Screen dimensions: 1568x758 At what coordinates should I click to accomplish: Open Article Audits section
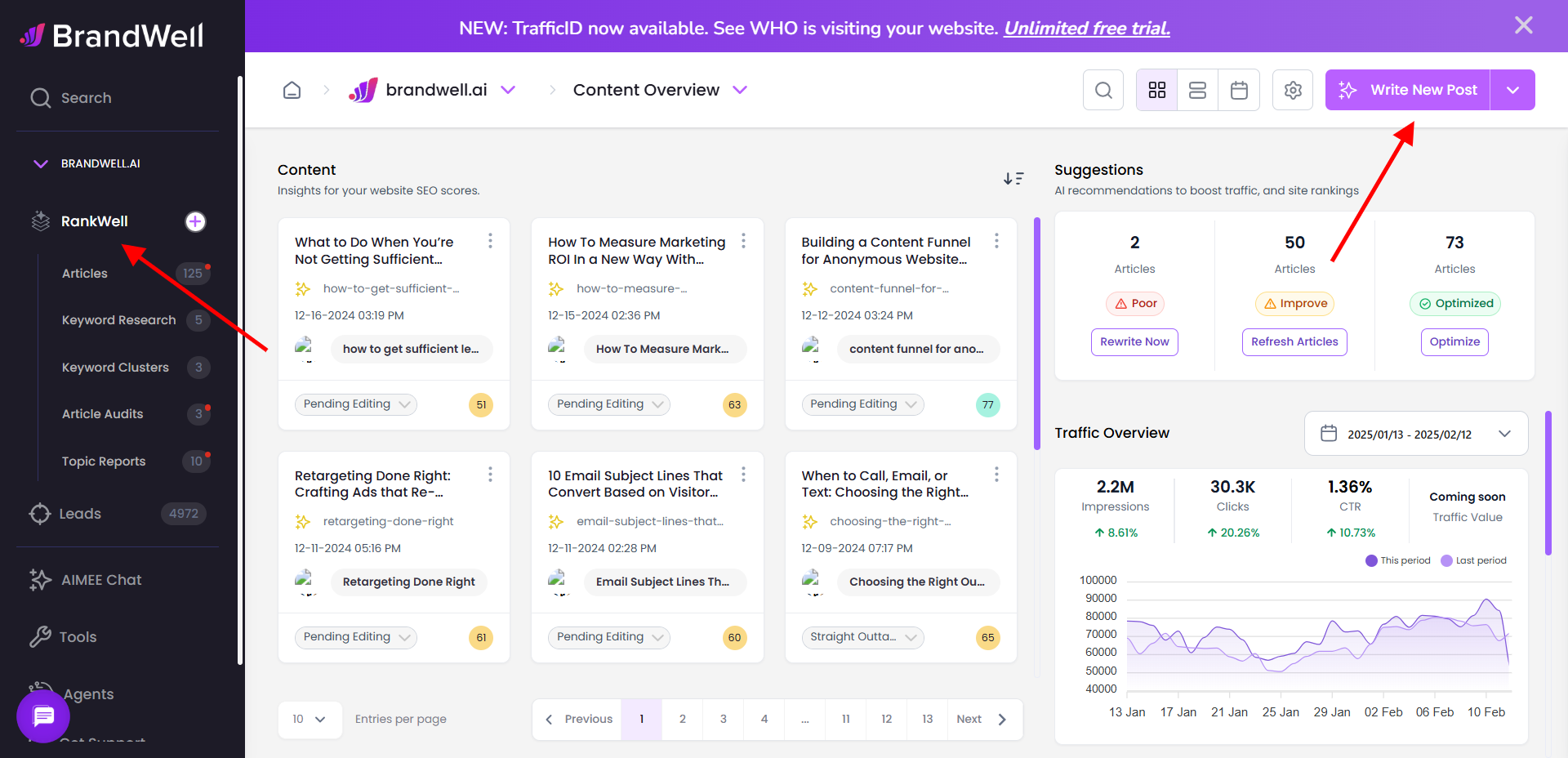[x=103, y=414]
